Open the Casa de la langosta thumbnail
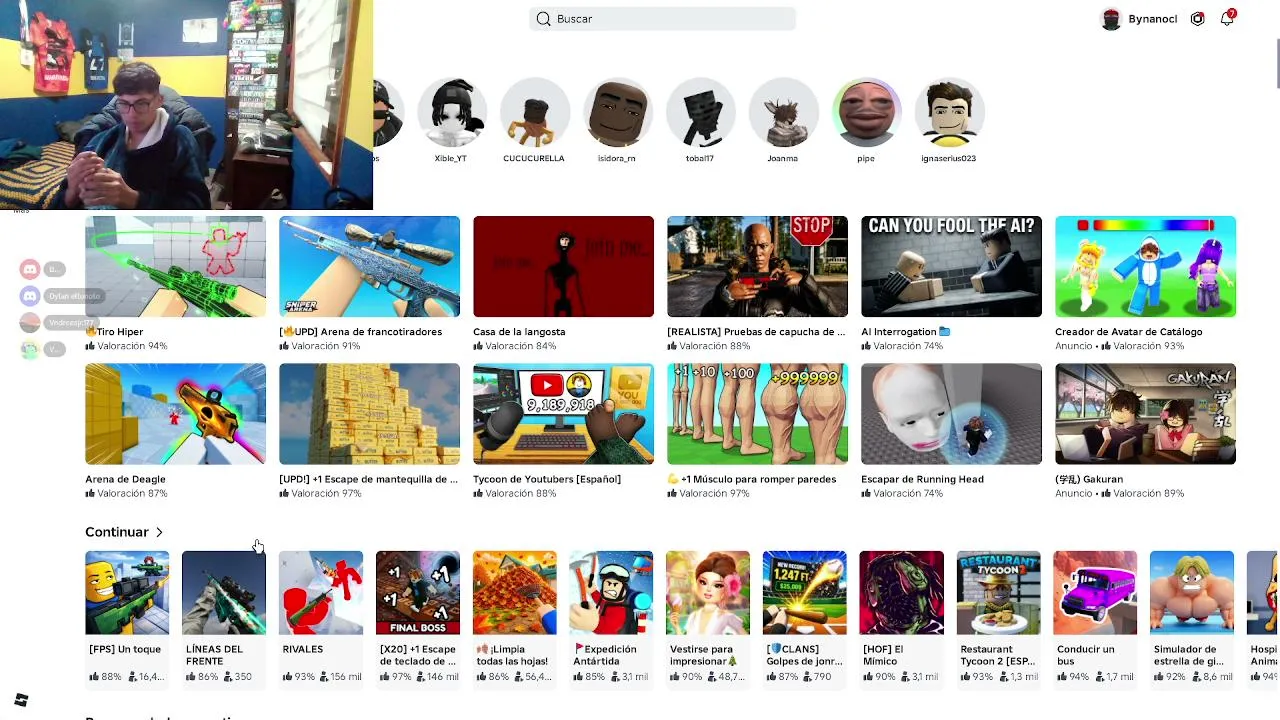Viewport: 1280px width, 720px height. [x=563, y=266]
